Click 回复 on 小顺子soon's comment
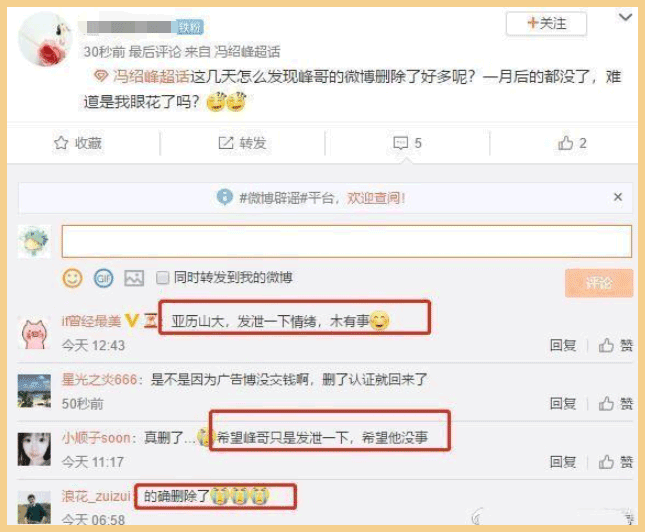Screen dimensions: 645x532 tap(563, 462)
